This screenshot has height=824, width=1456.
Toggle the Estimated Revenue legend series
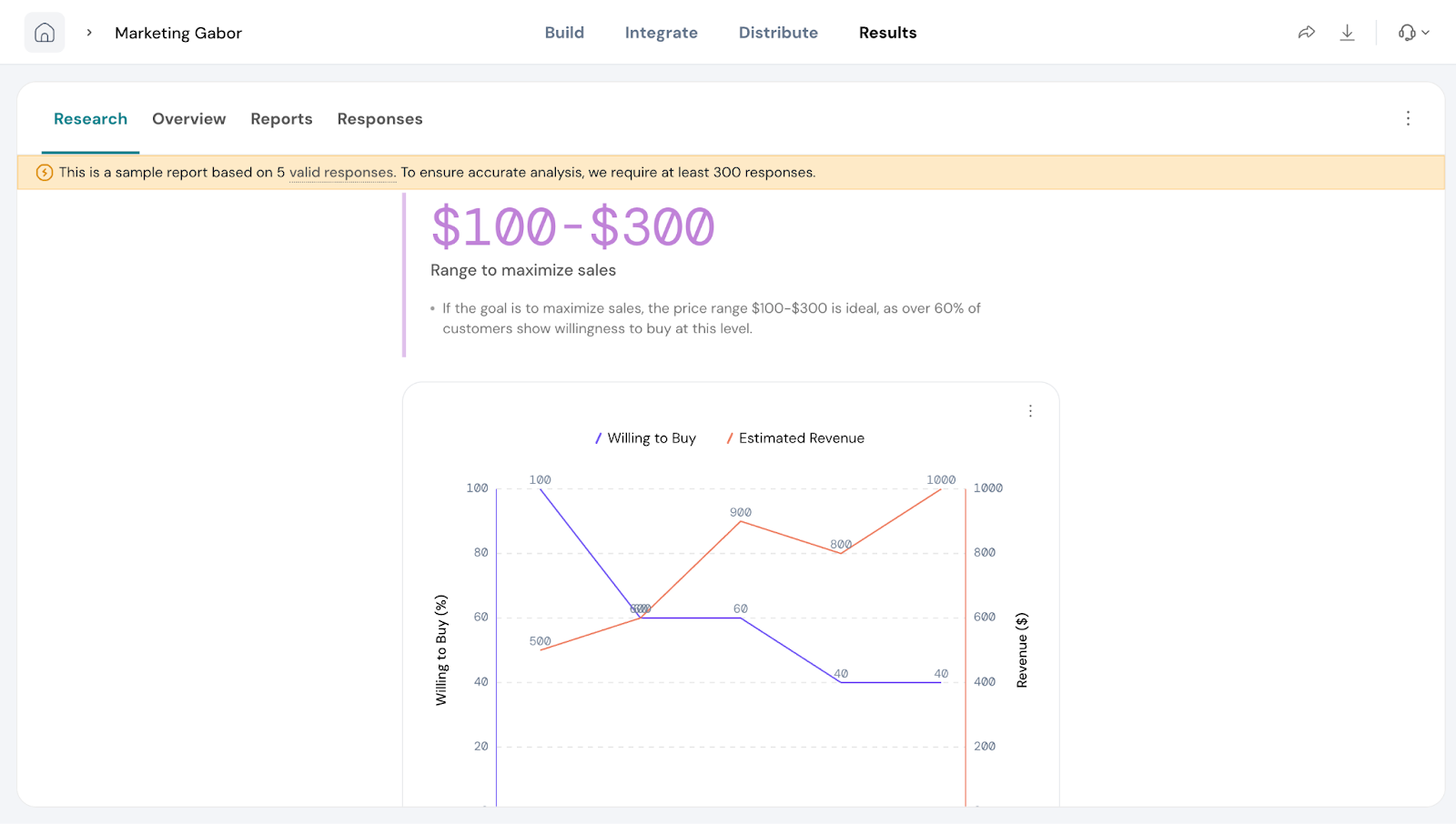coord(795,438)
